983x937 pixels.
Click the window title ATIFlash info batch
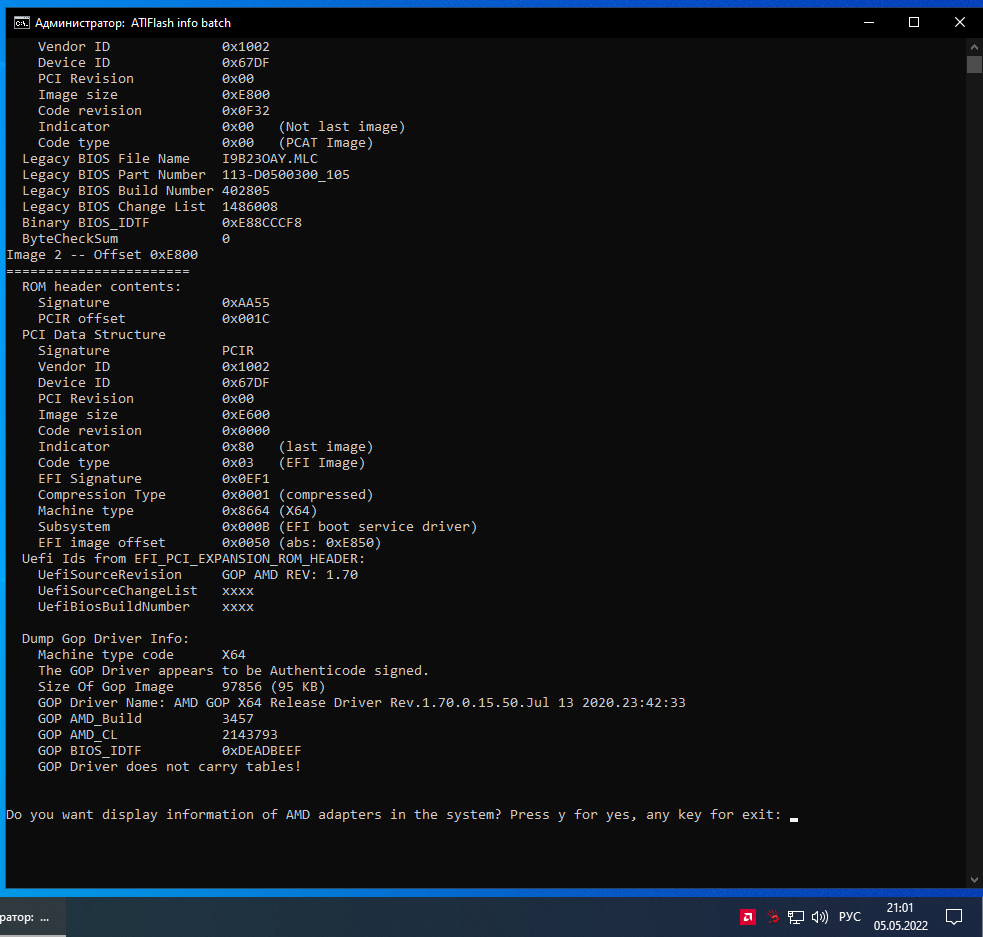click(x=181, y=23)
